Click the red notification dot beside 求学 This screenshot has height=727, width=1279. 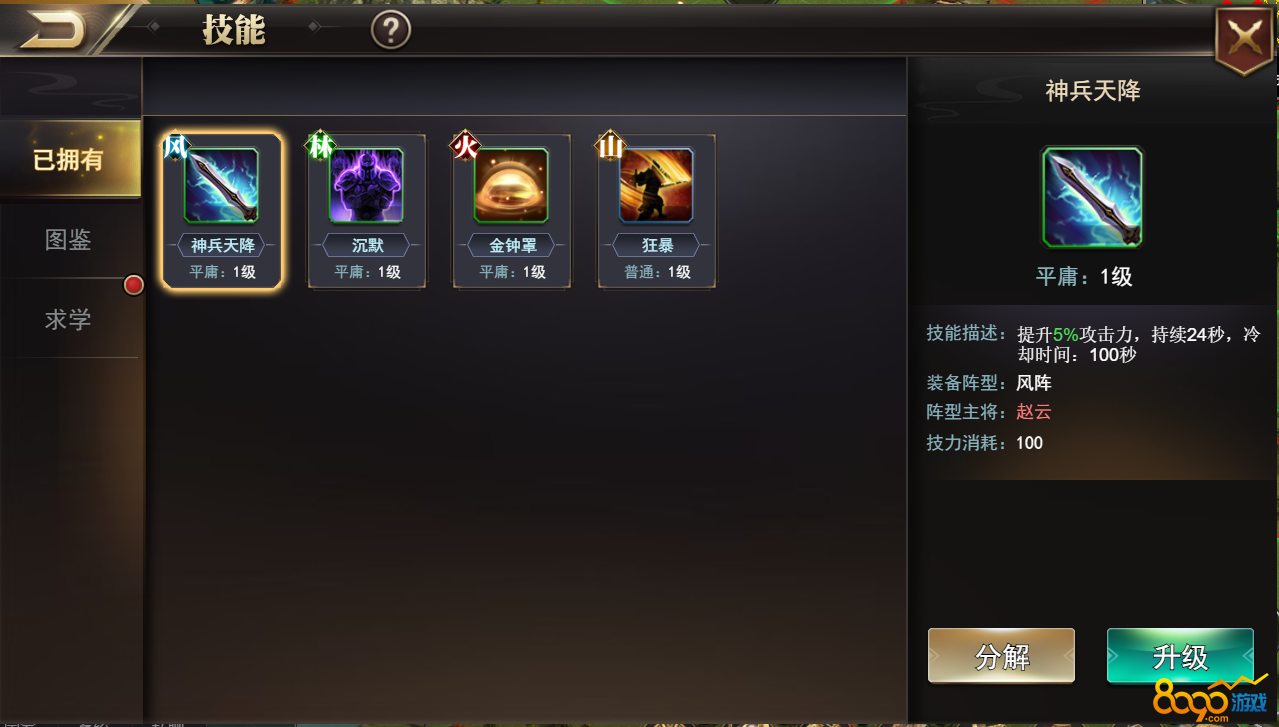(133, 285)
